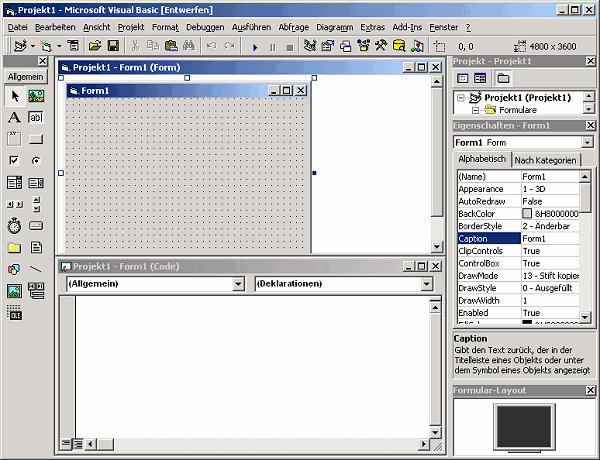Image resolution: width=600 pixels, height=460 pixels.
Task: Select the Image control tool
Action: (15, 291)
